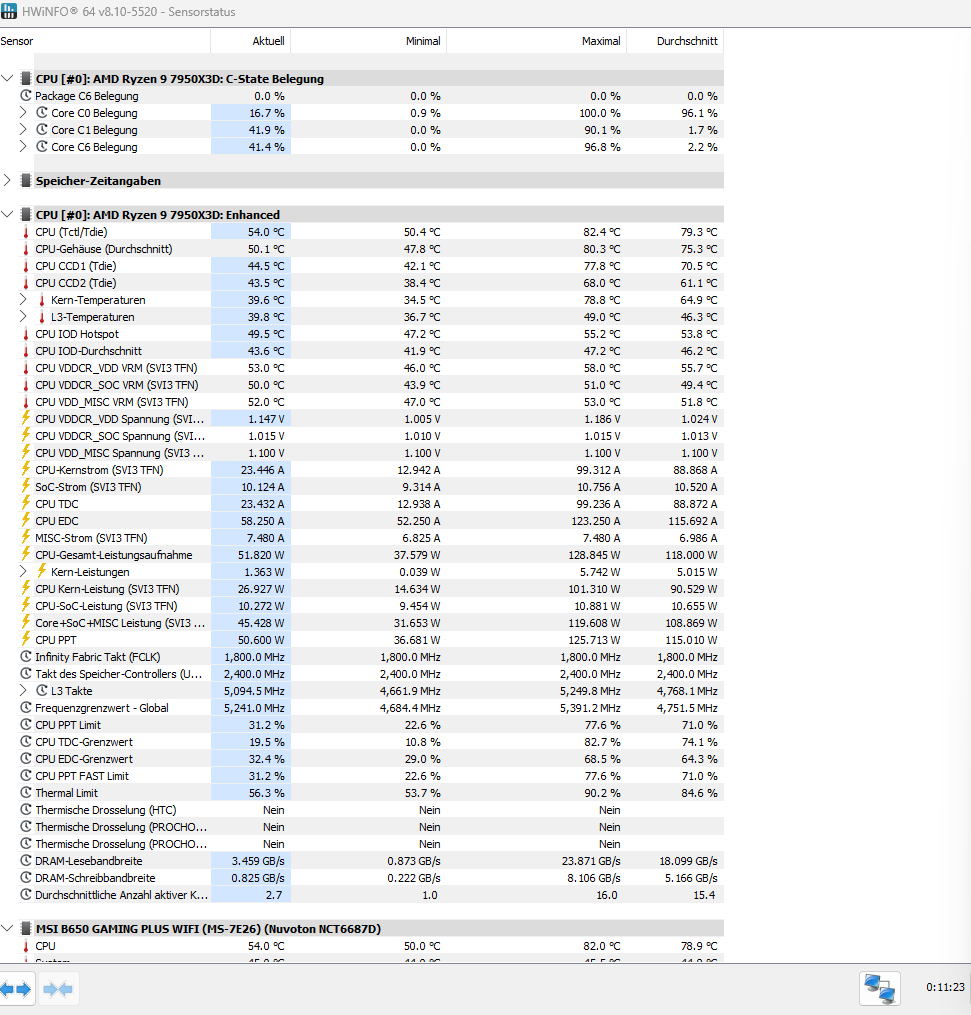Sort by the Sensor column header
This screenshot has height=1015, width=971.
point(105,41)
